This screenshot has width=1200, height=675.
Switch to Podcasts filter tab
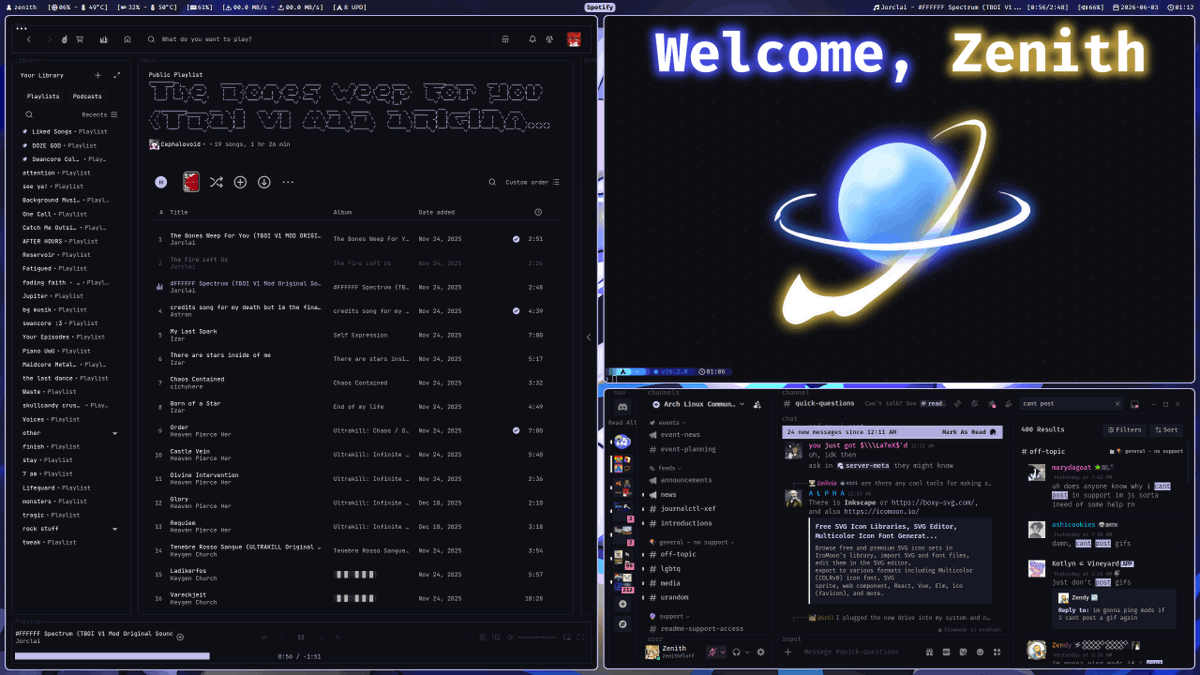pyautogui.click(x=87, y=96)
